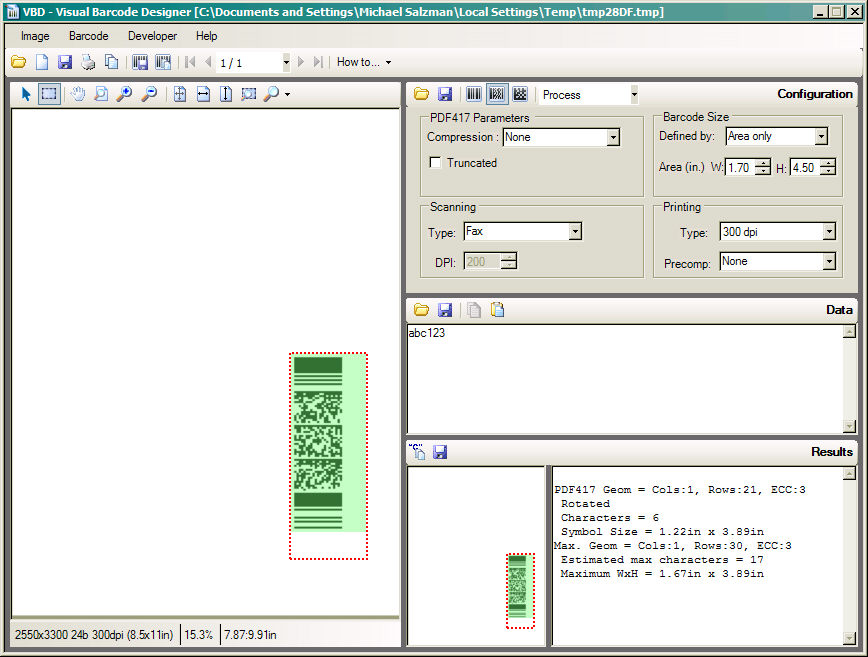Open the Scanning Type dropdown
Viewport: 868px width, 657px height.
point(575,231)
